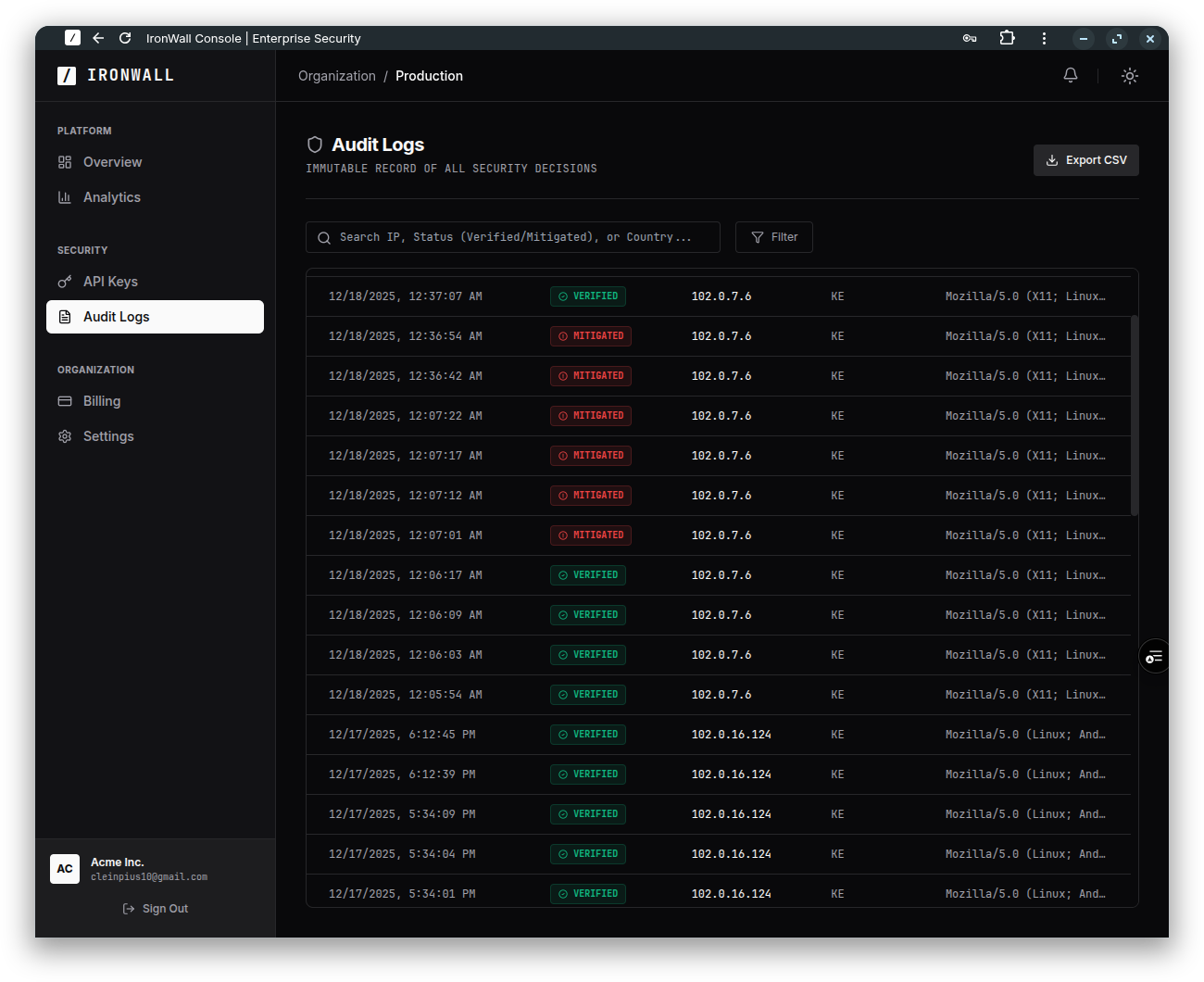This screenshot has height=982, width=1204.
Task: Click the IronWall logo icon
Action: (x=65, y=75)
